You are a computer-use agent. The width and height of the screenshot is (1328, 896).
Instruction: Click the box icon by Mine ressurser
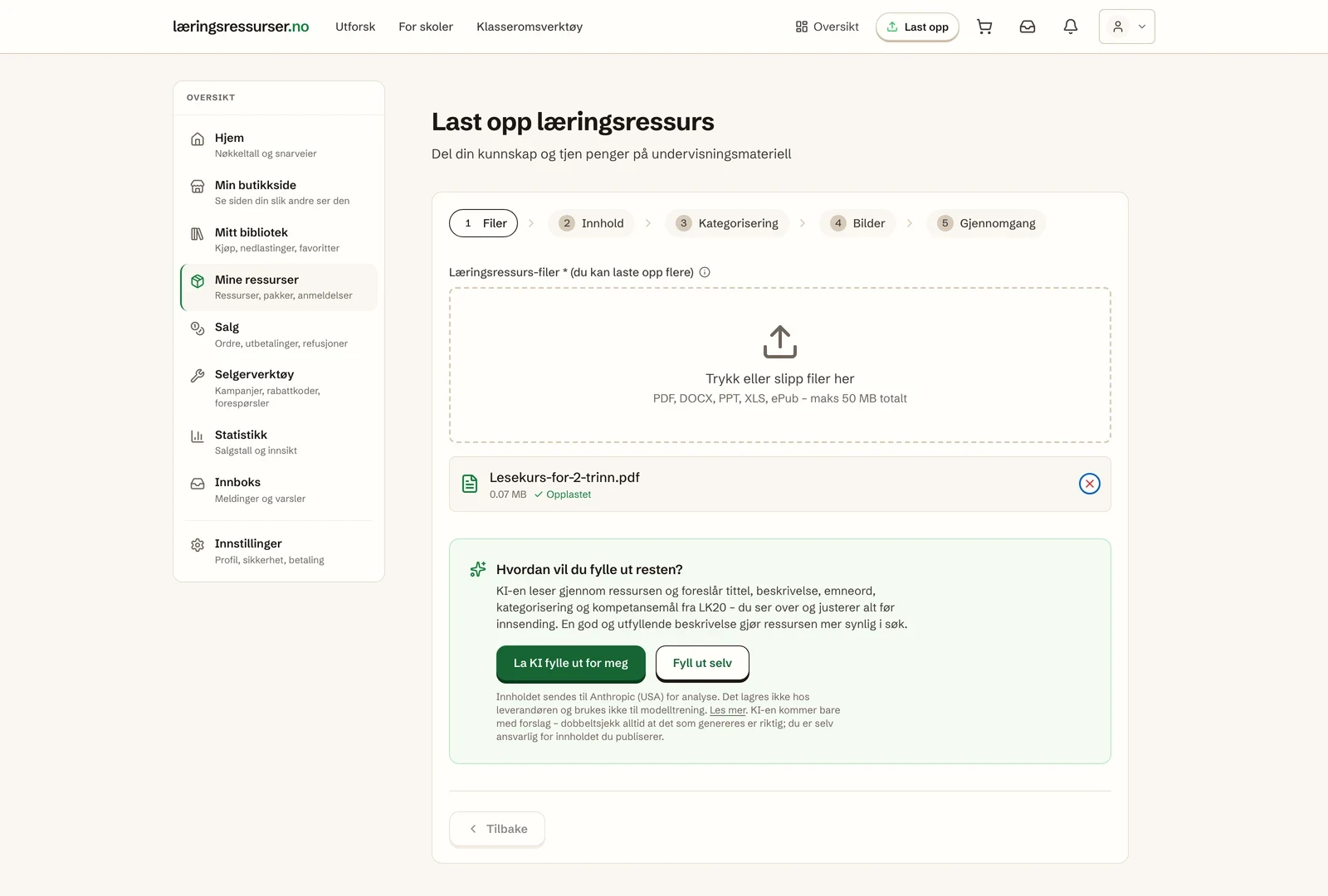click(198, 281)
